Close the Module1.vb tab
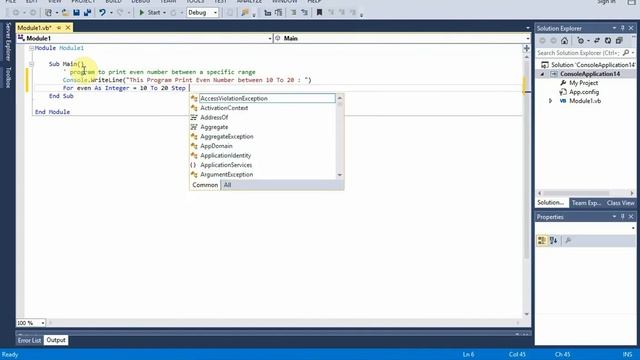640x360 pixels. point(68,28)
